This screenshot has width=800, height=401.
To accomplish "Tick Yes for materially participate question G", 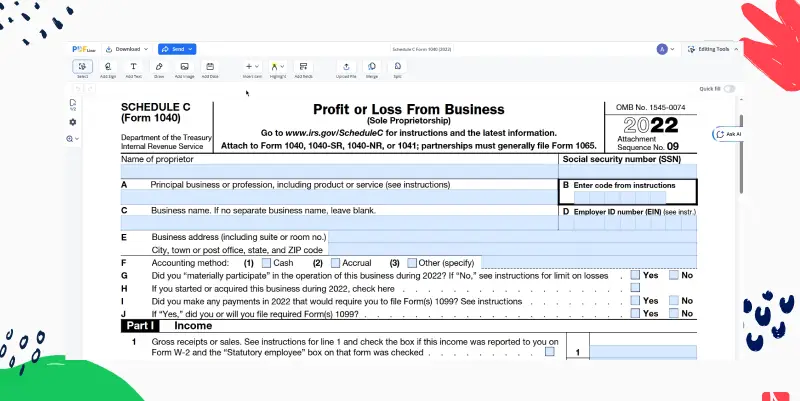I will pyautogui.click(x=635, y=275).
